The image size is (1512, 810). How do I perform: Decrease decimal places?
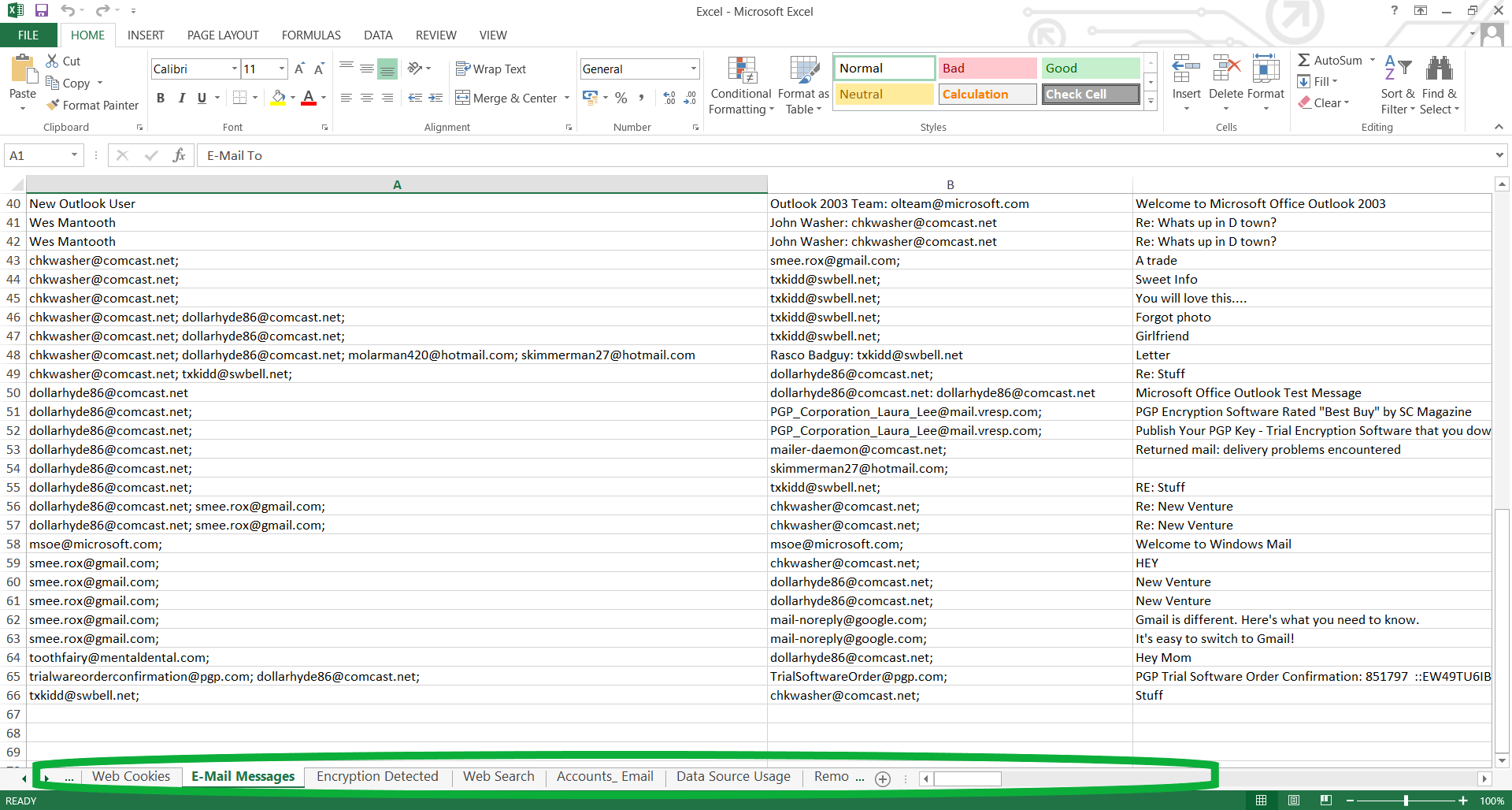pyautogui.click(x=690, y=98)
